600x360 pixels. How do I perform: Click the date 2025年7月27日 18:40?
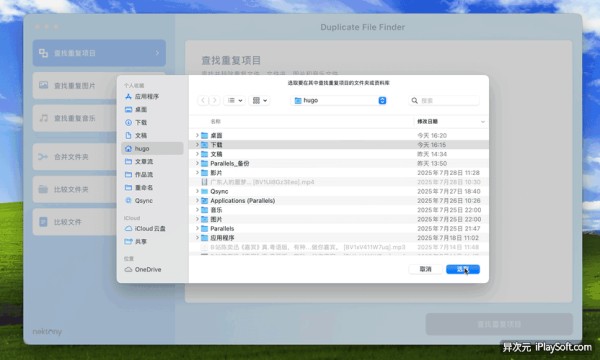coord(449,191)
